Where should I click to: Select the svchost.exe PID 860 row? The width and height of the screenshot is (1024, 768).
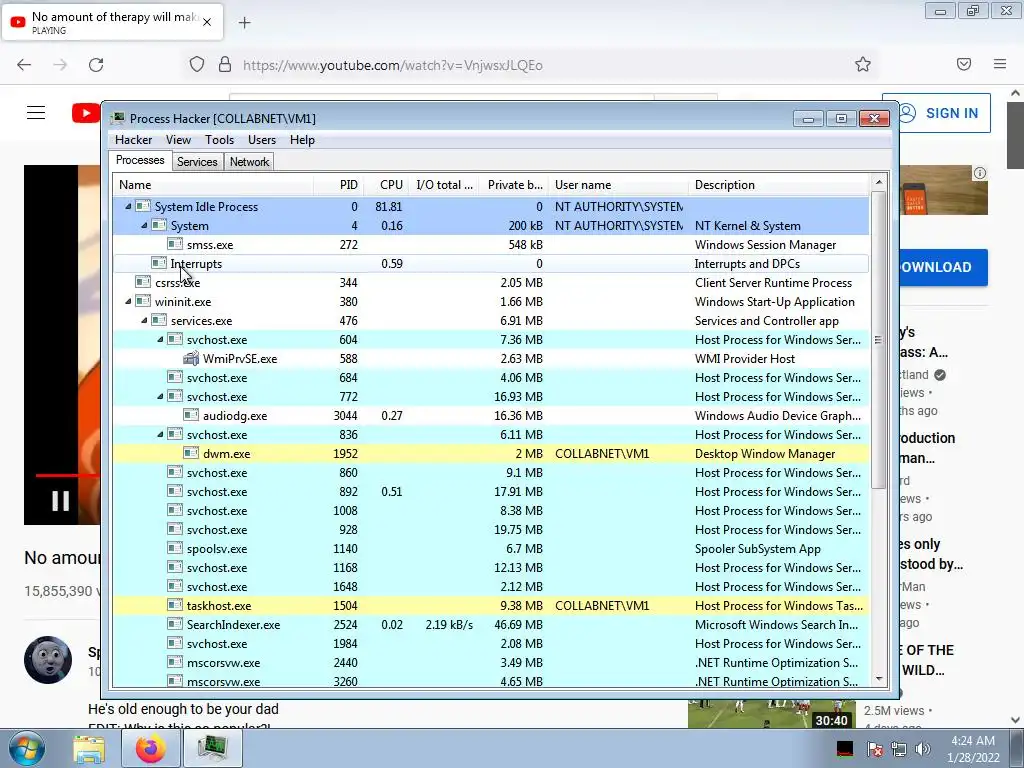(491, 473)
